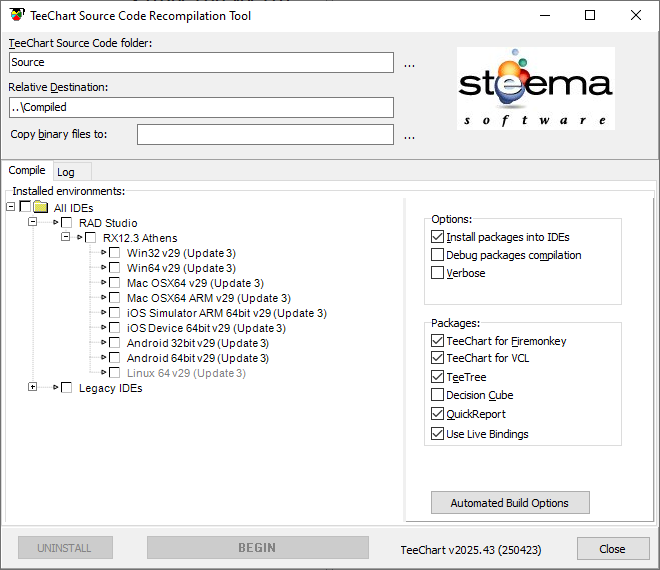Maximize the recompilation tool window
The height and width of the screenshot is (570, 660).
(590, 16)
